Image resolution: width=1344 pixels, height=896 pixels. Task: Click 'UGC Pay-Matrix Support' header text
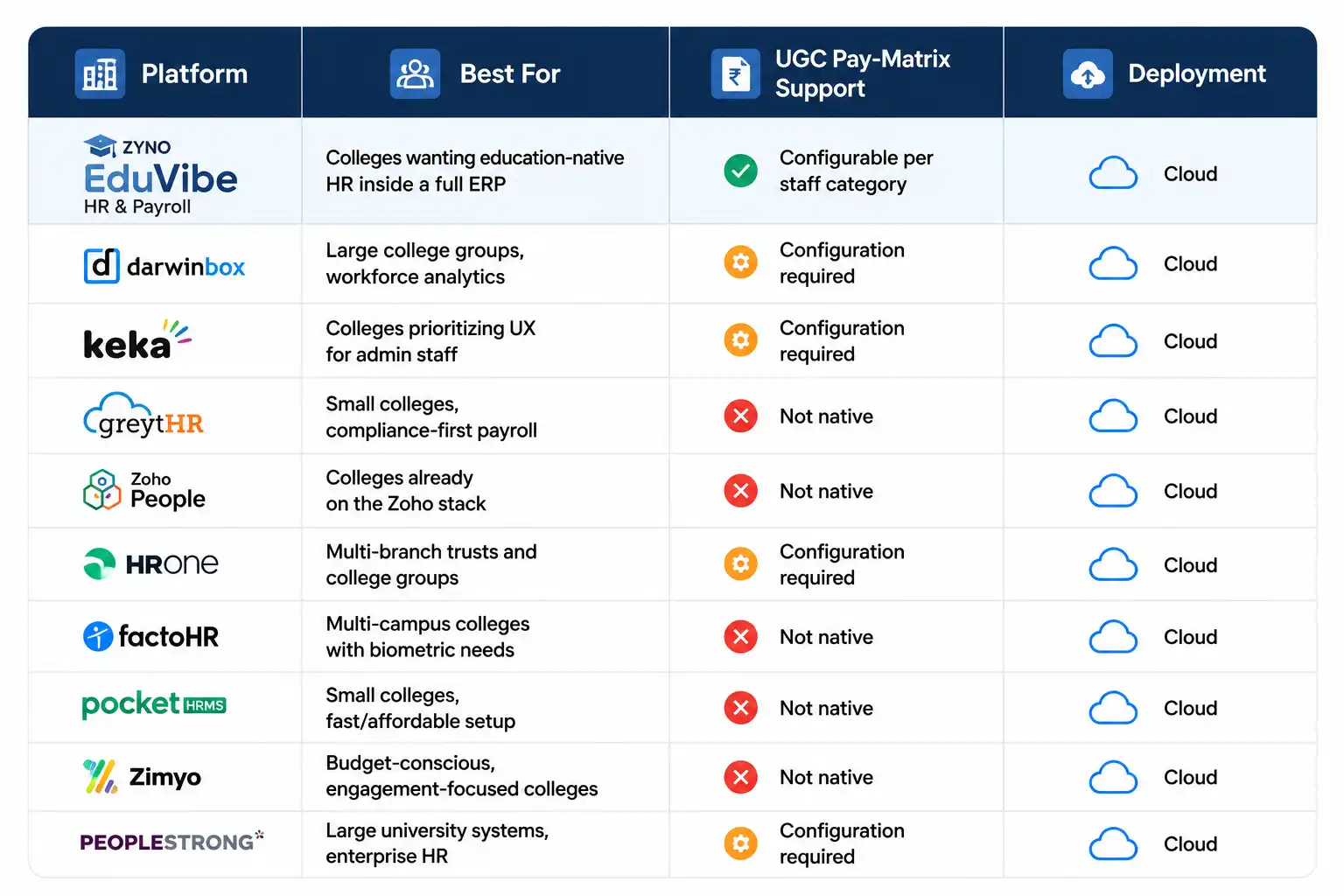(863, 73)
